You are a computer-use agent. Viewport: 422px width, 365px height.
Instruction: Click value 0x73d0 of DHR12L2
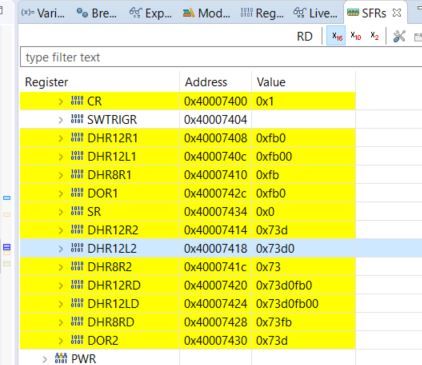tap(275, 249)
